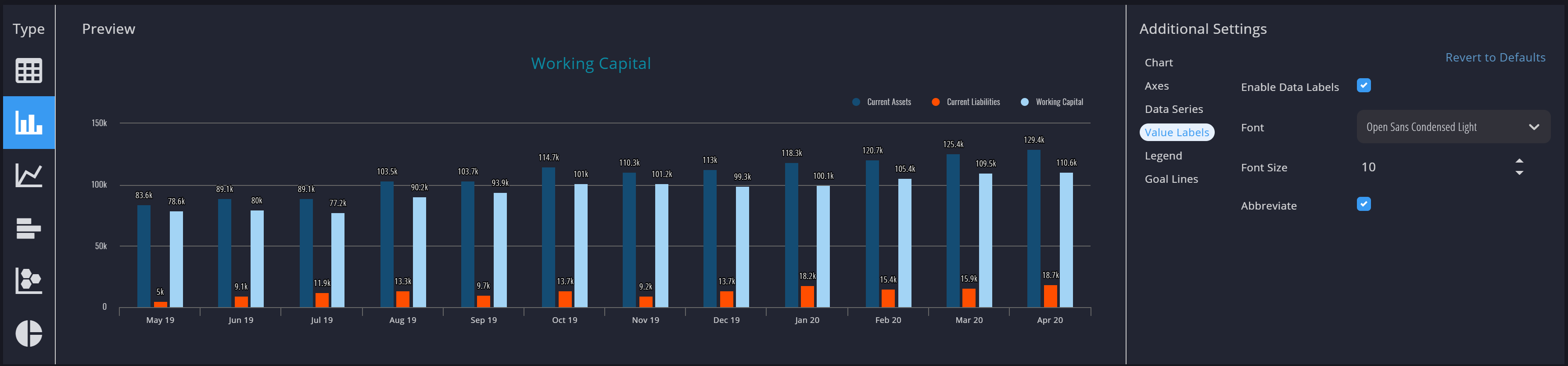Screen dimensions: 1568x366
Task: Click the Dec 19 Working Capital bar
Action: [x=743, y=246]
